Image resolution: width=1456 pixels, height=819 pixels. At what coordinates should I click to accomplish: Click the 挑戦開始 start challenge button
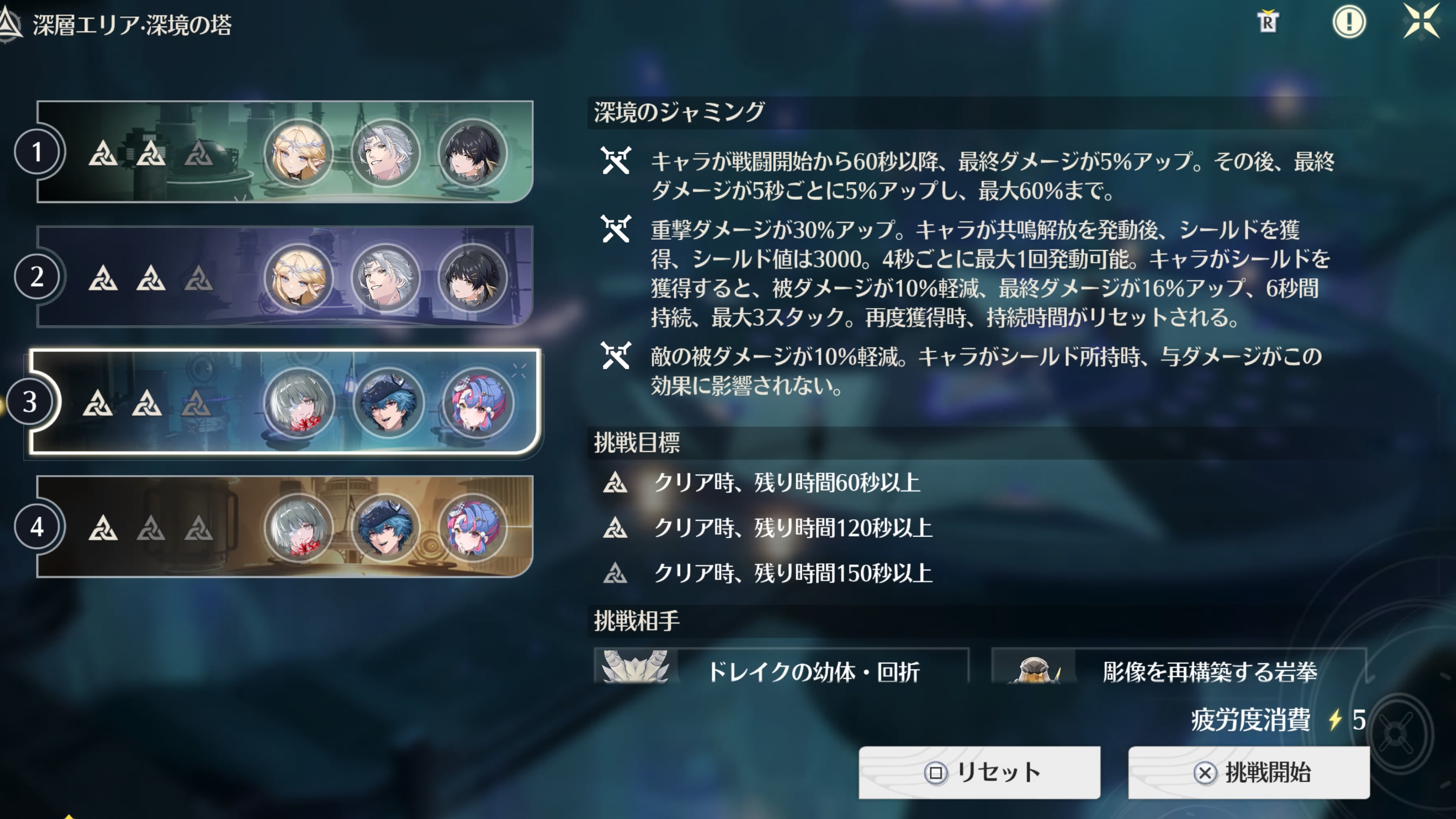point(1249,772)
